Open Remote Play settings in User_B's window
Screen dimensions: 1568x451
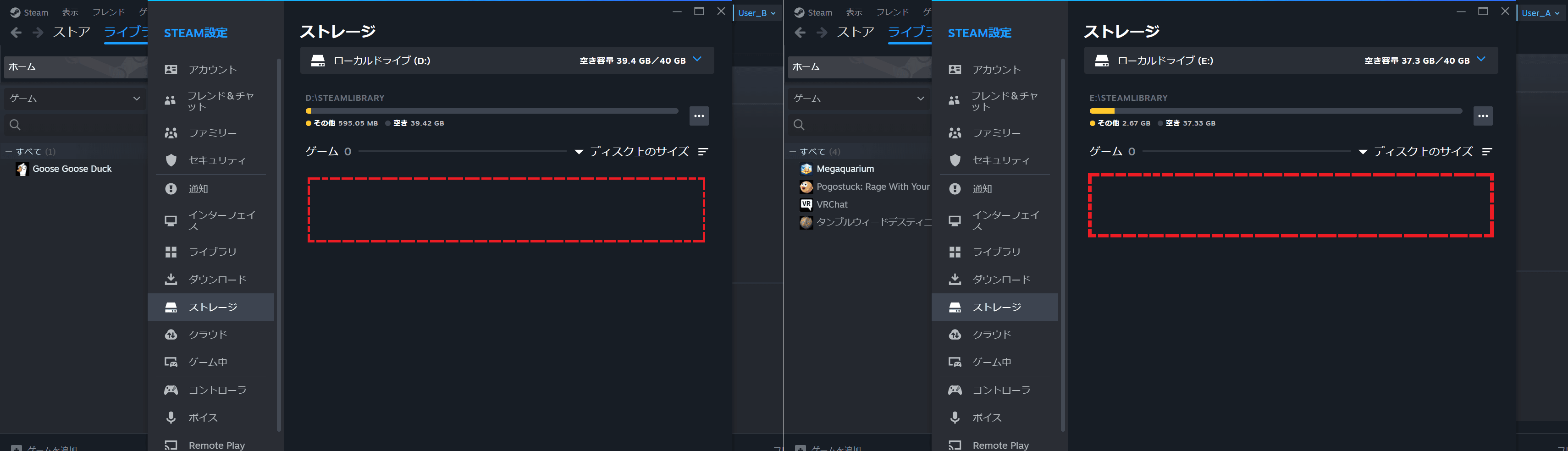click(x=210, y=445)
